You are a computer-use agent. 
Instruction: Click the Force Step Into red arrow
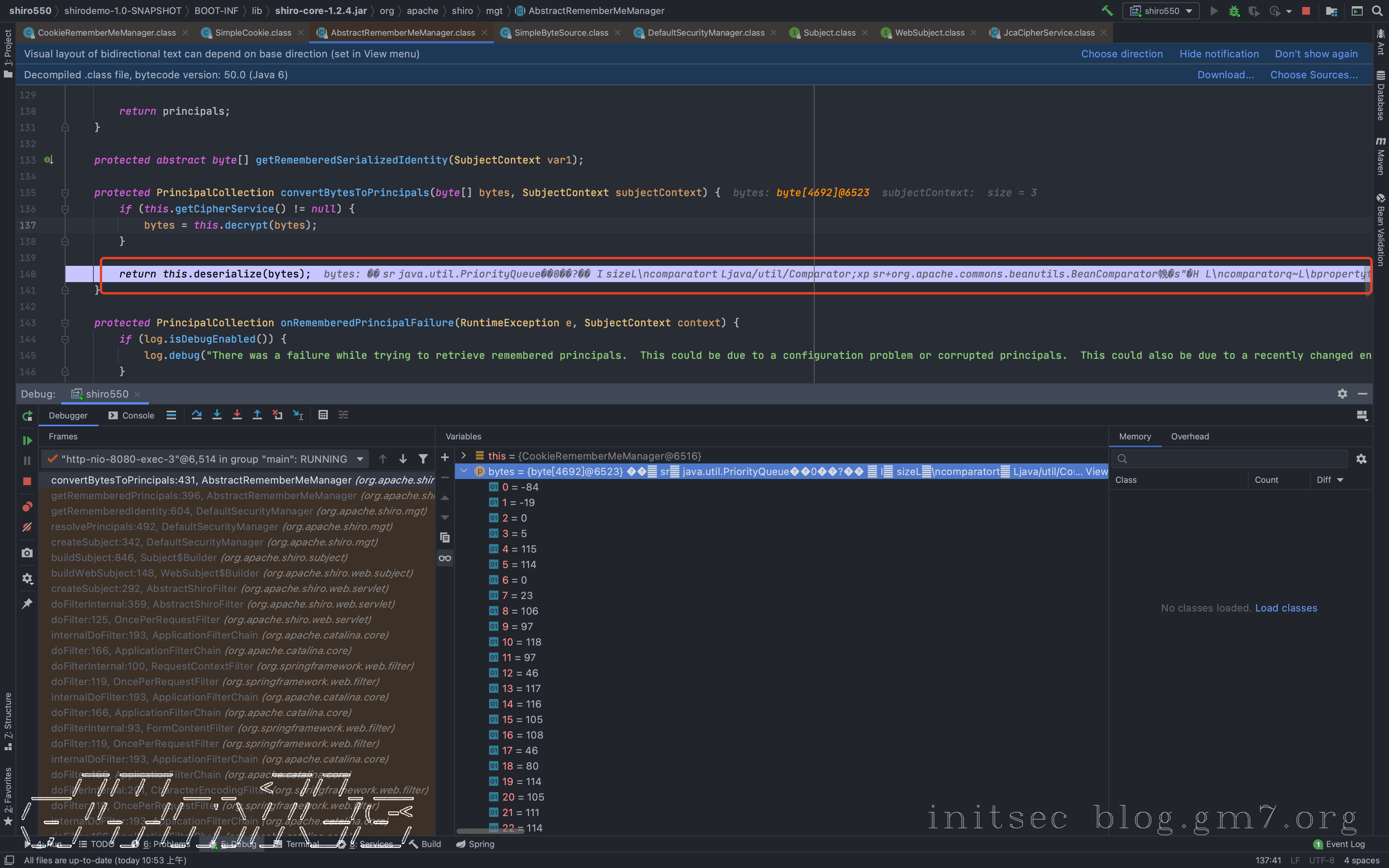[x=236, y=415]
